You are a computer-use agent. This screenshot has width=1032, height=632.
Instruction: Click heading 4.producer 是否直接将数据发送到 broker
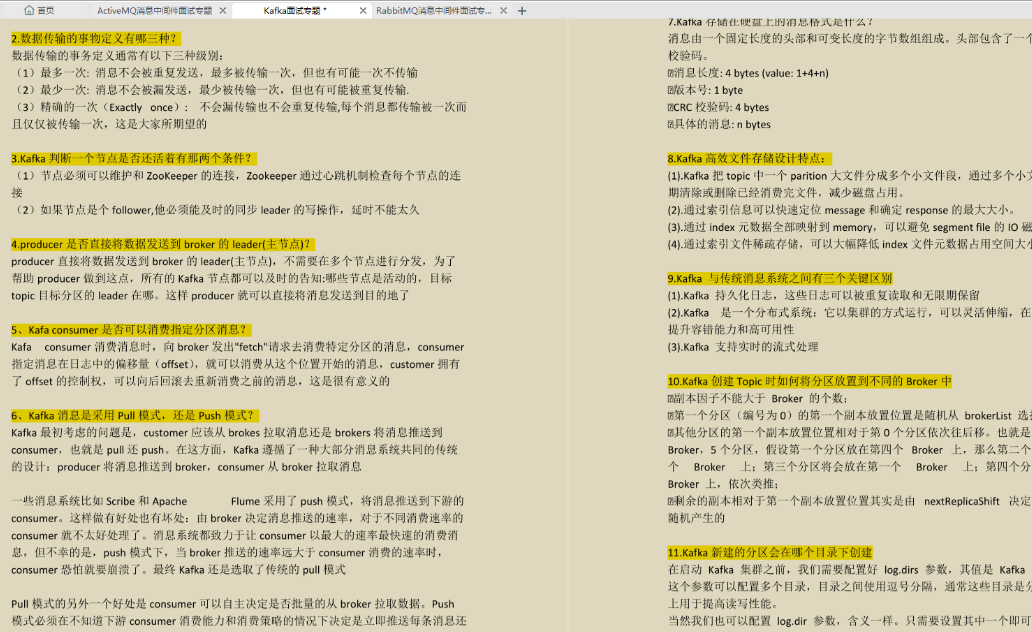pos(161,244)
